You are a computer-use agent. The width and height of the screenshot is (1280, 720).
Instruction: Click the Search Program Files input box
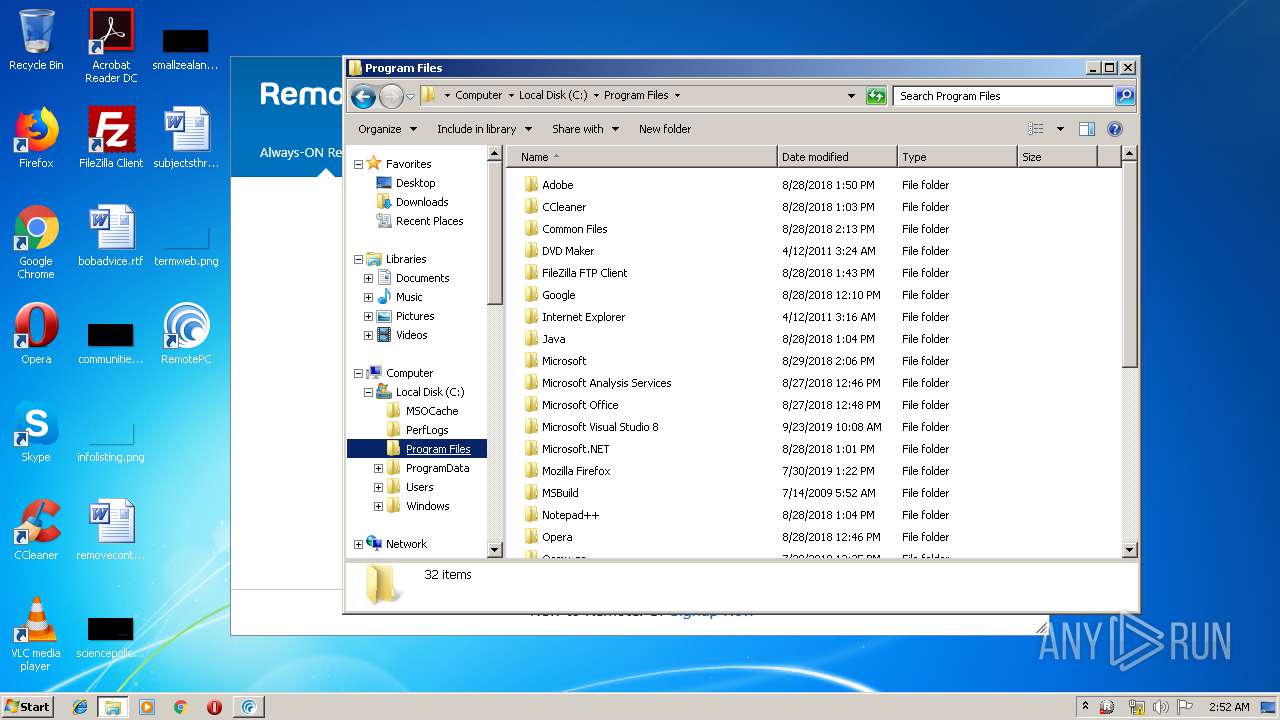1003,96
